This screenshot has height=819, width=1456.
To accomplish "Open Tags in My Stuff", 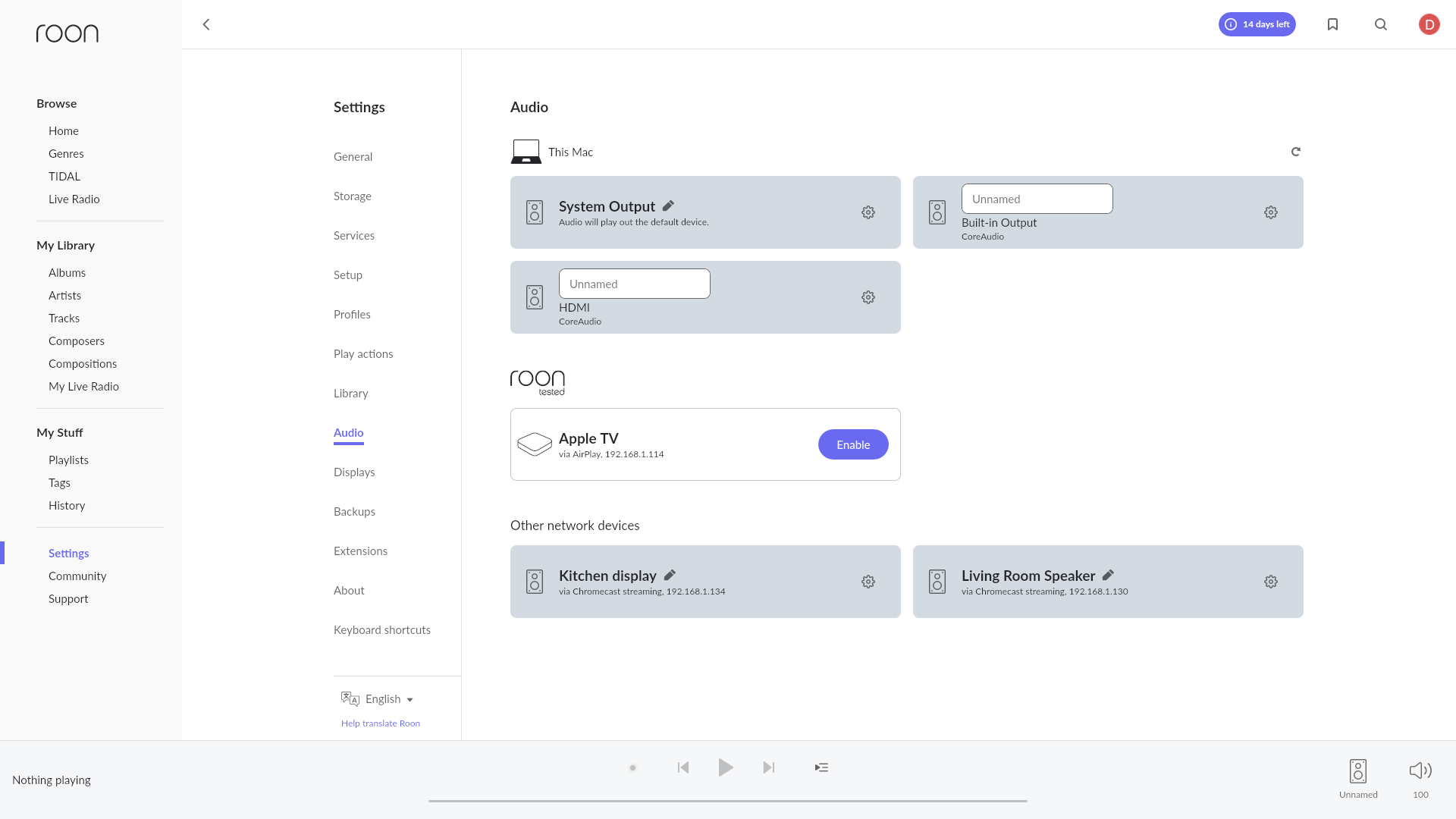I will click(x=59, y=483).
